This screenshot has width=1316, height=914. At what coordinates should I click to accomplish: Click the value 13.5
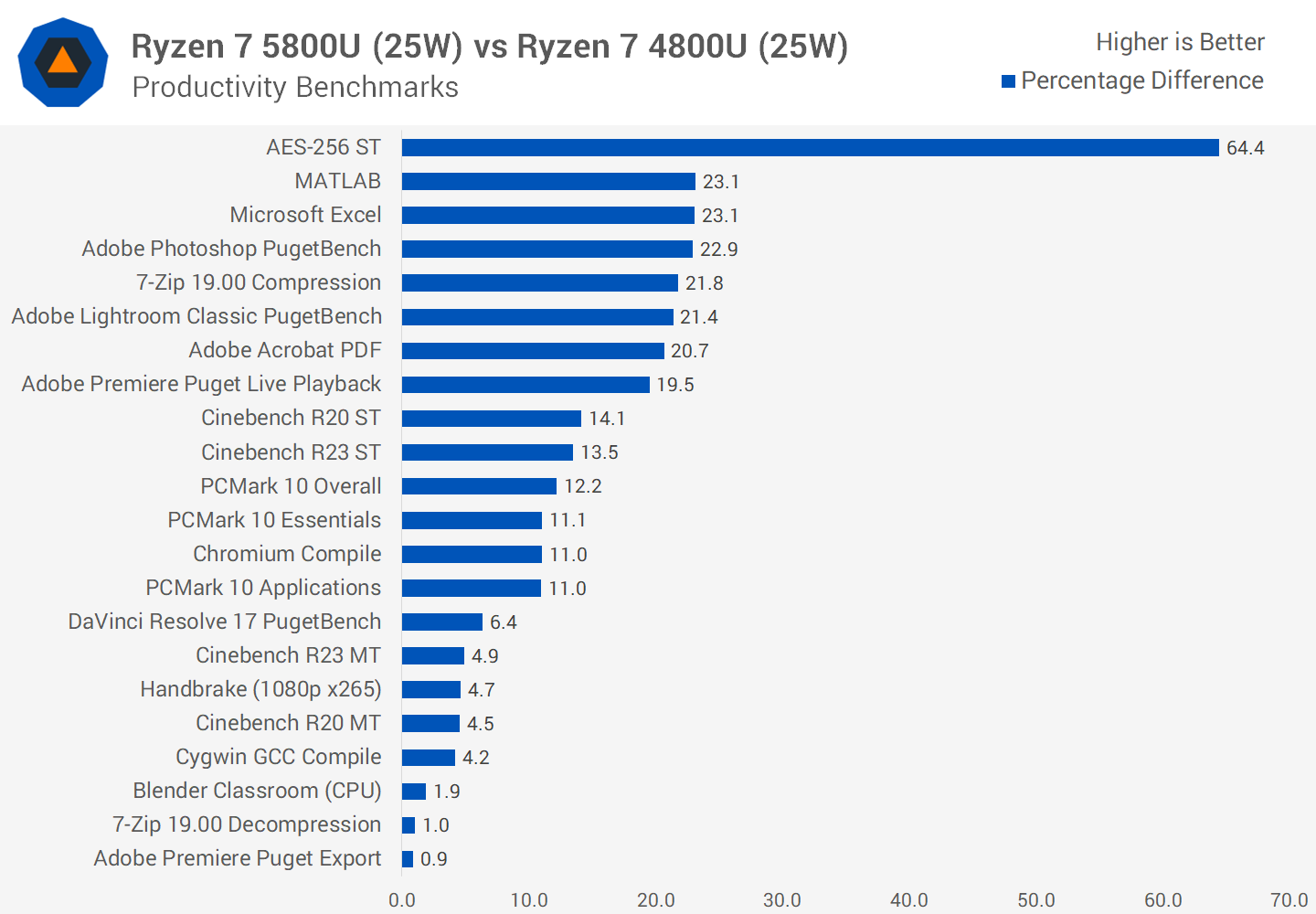(600, 452)
